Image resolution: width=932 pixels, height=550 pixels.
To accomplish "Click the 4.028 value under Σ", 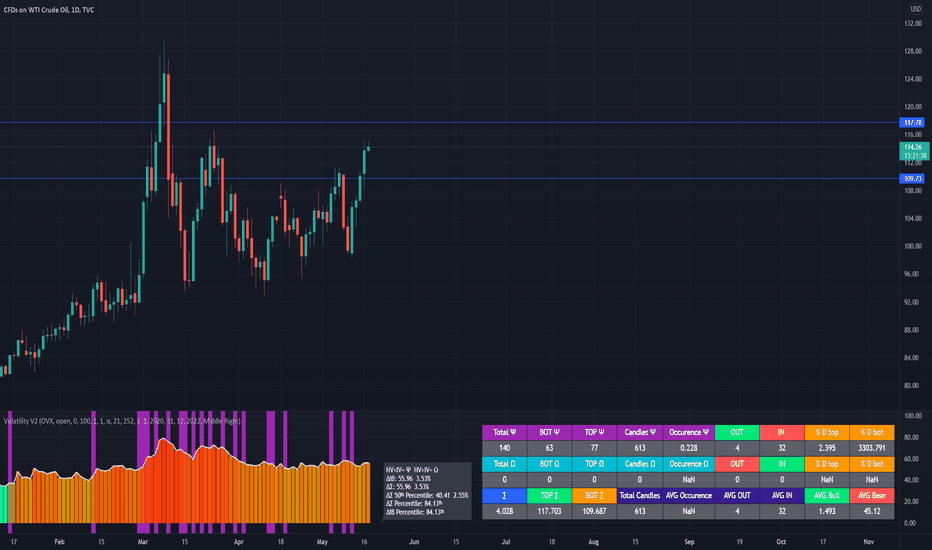I will coord(504,511).
